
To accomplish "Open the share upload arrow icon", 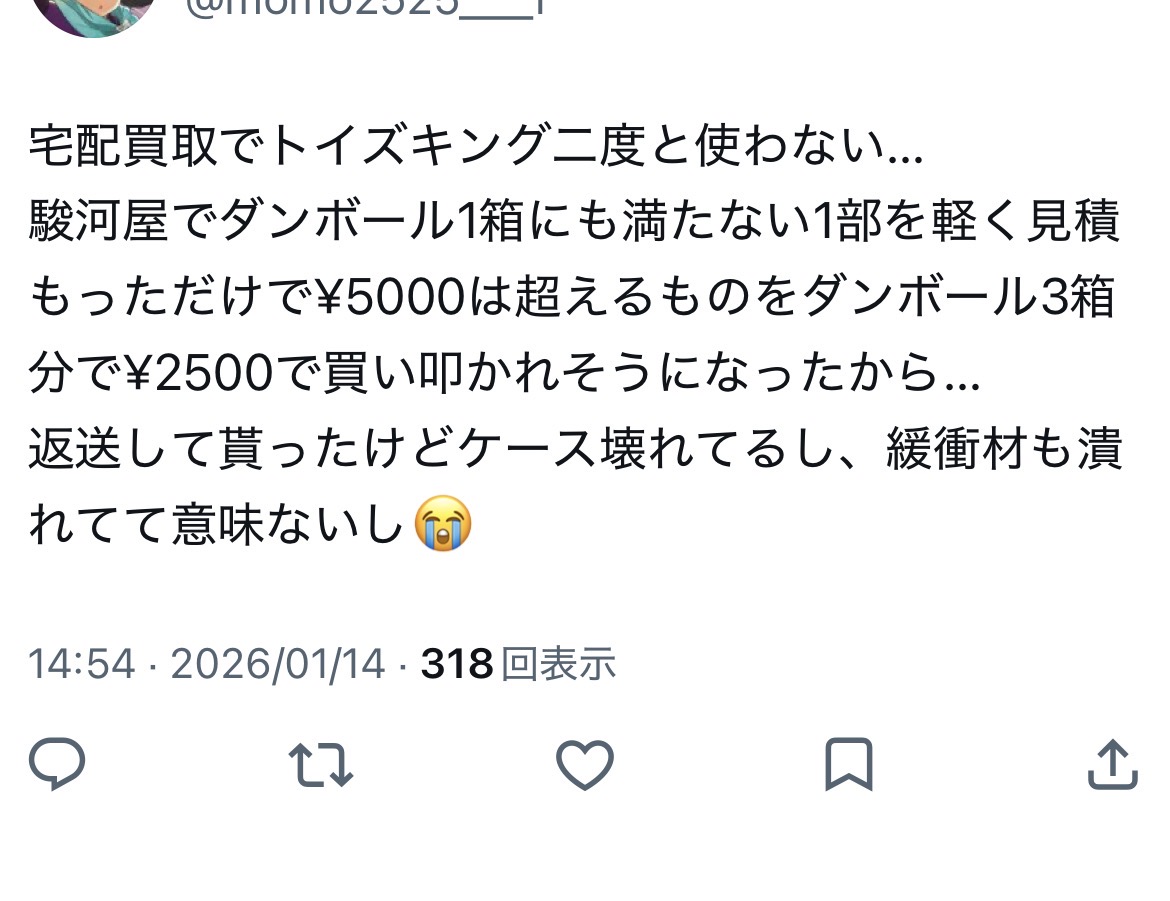I will point(1113,764).
